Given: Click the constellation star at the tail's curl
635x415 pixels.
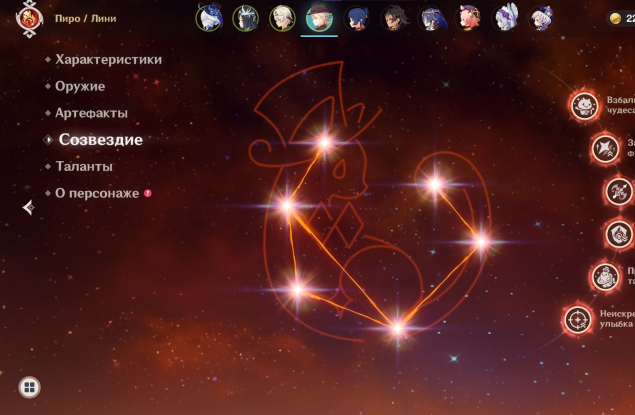Looking at the screenshot, I should 435,185.
